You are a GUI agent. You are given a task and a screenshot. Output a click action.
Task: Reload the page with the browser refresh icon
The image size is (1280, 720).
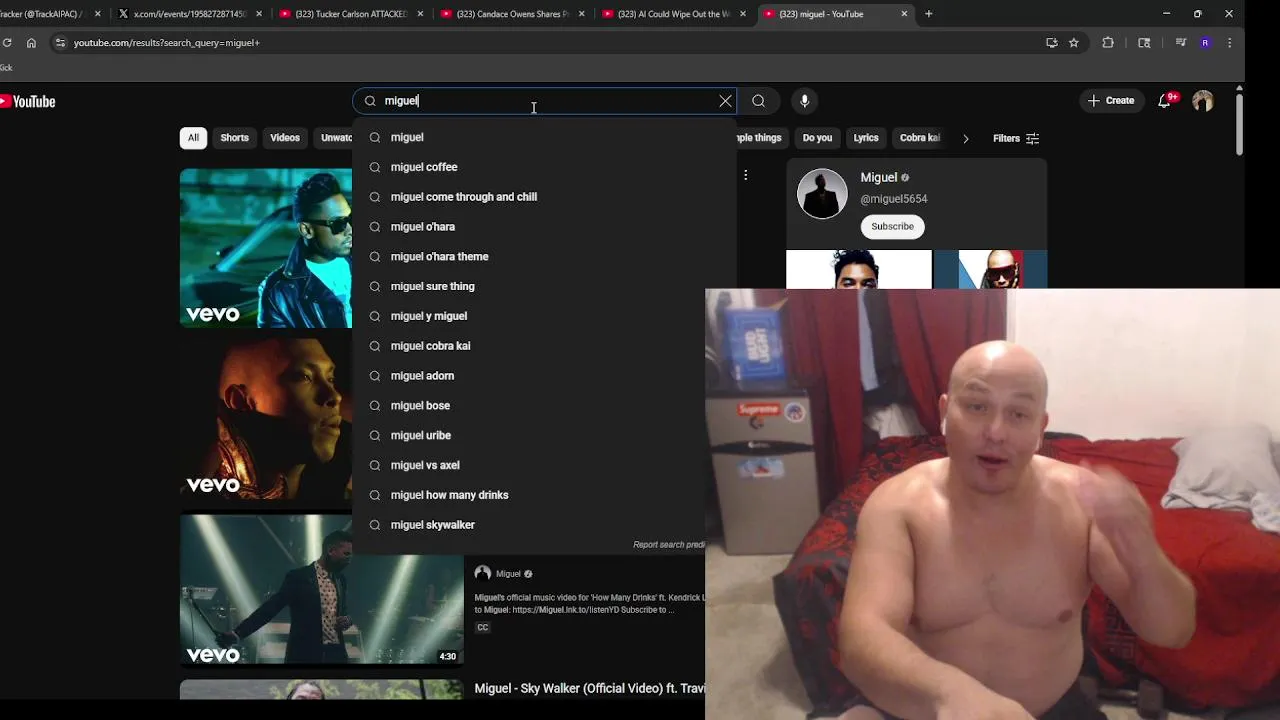(7, 43)
